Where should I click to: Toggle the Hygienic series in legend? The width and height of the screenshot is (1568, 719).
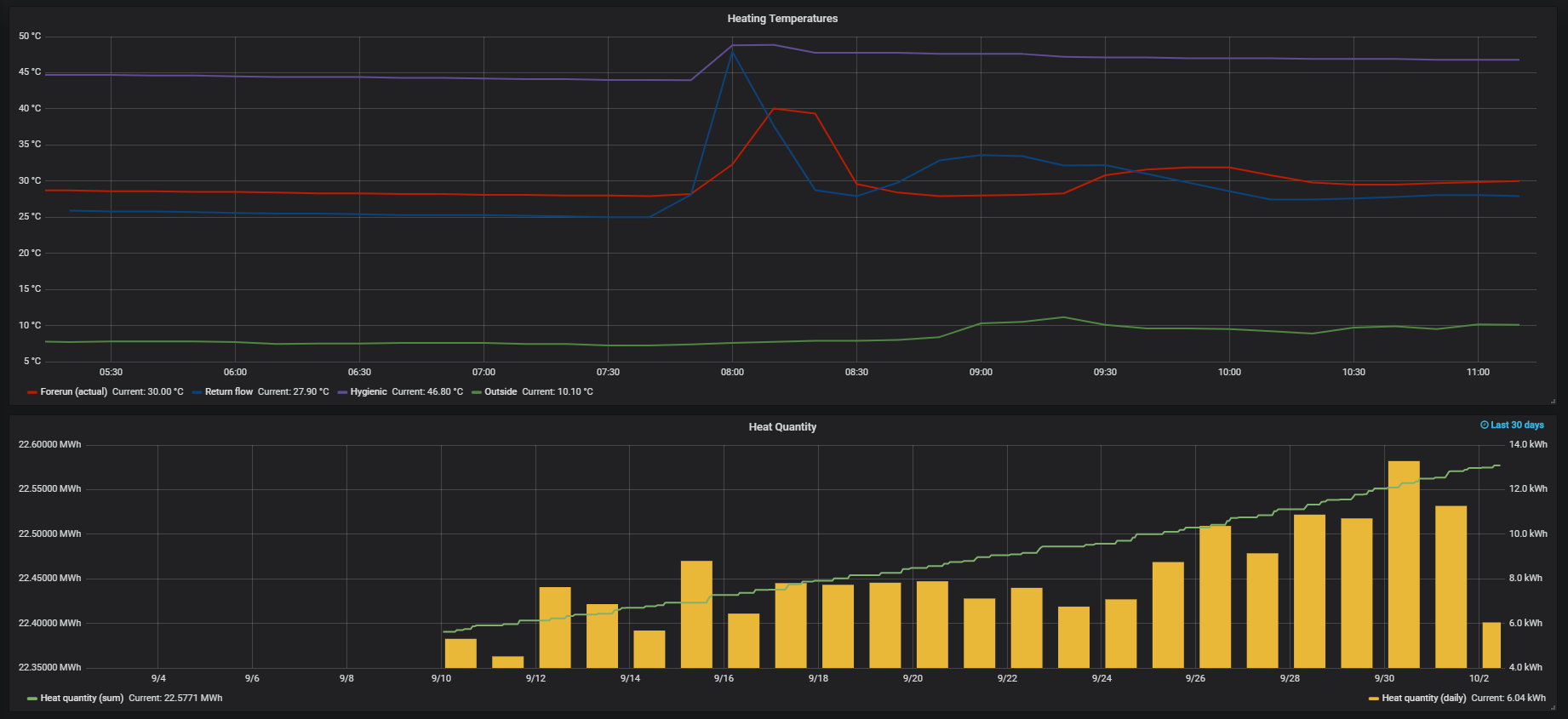coord(369,391)
